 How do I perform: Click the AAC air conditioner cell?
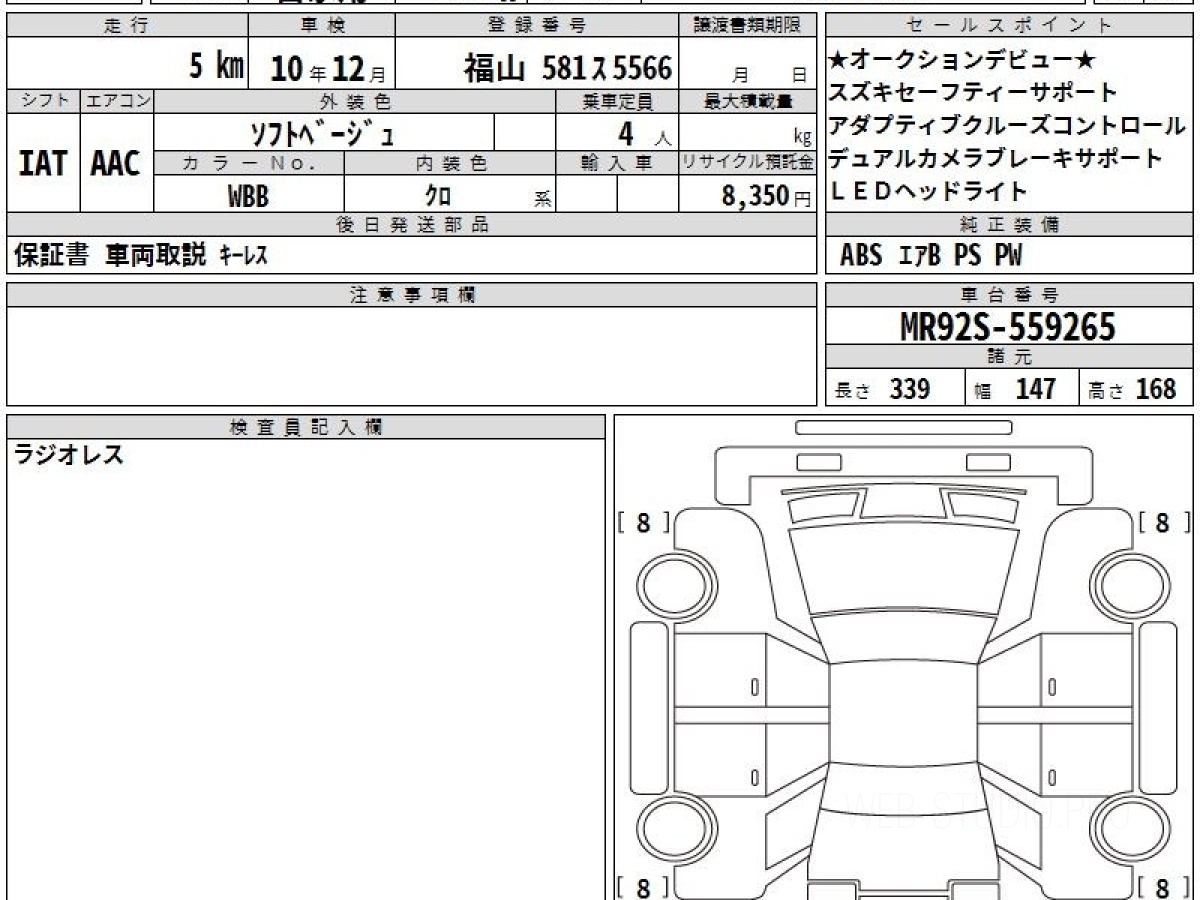pyautogui.click(x=116, y=163)
